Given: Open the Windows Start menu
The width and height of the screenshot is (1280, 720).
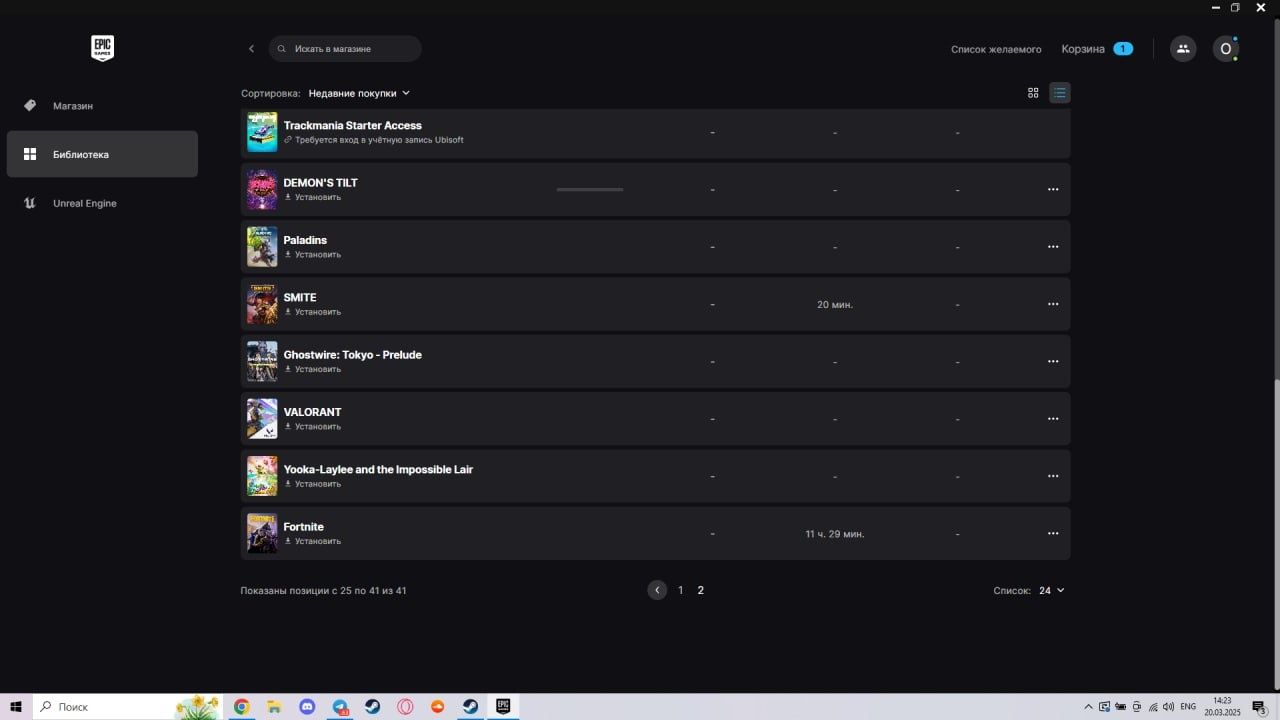Looking at the screenshot, I should pos(16,707).
